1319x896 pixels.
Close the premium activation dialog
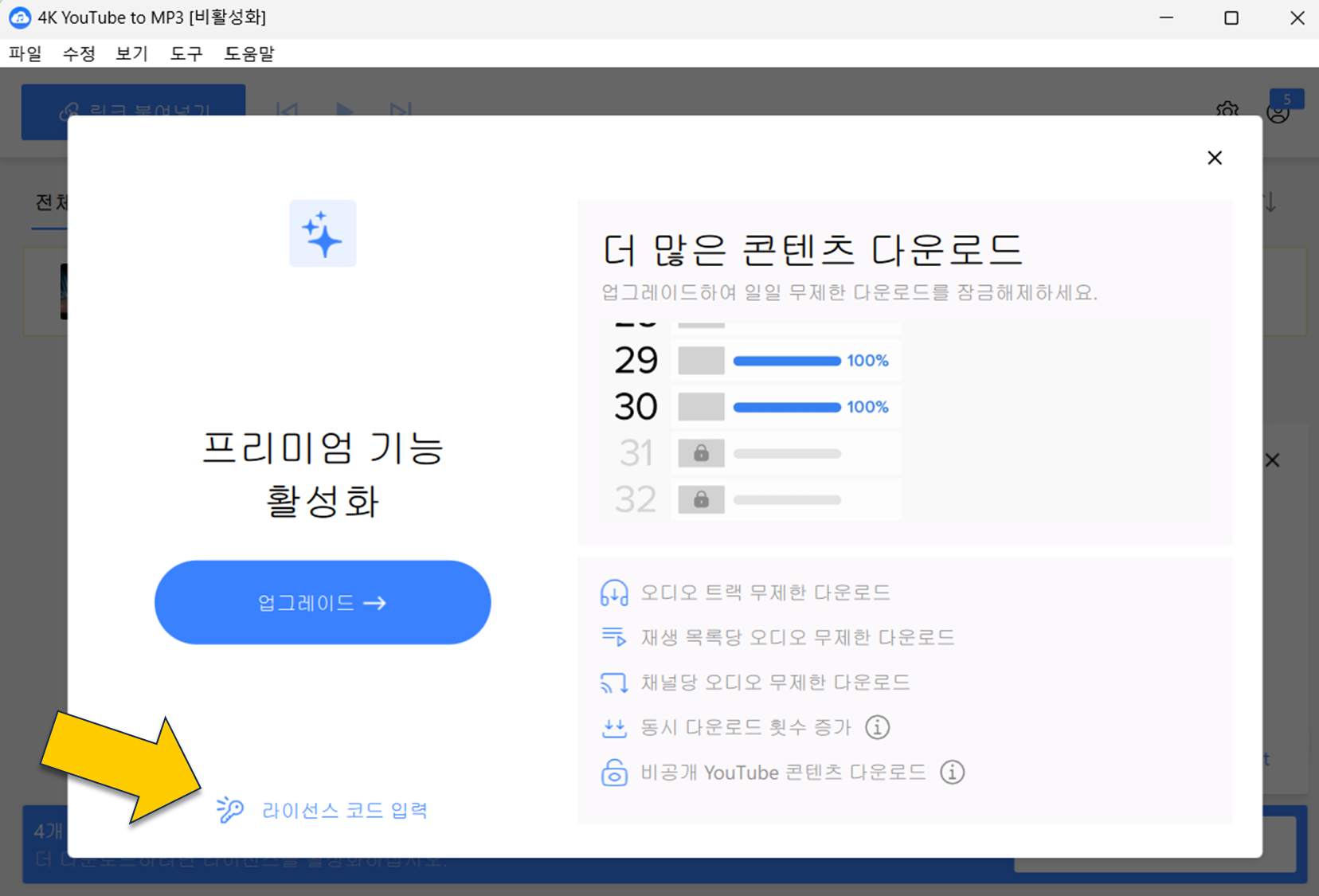(x=1214, y=158)
